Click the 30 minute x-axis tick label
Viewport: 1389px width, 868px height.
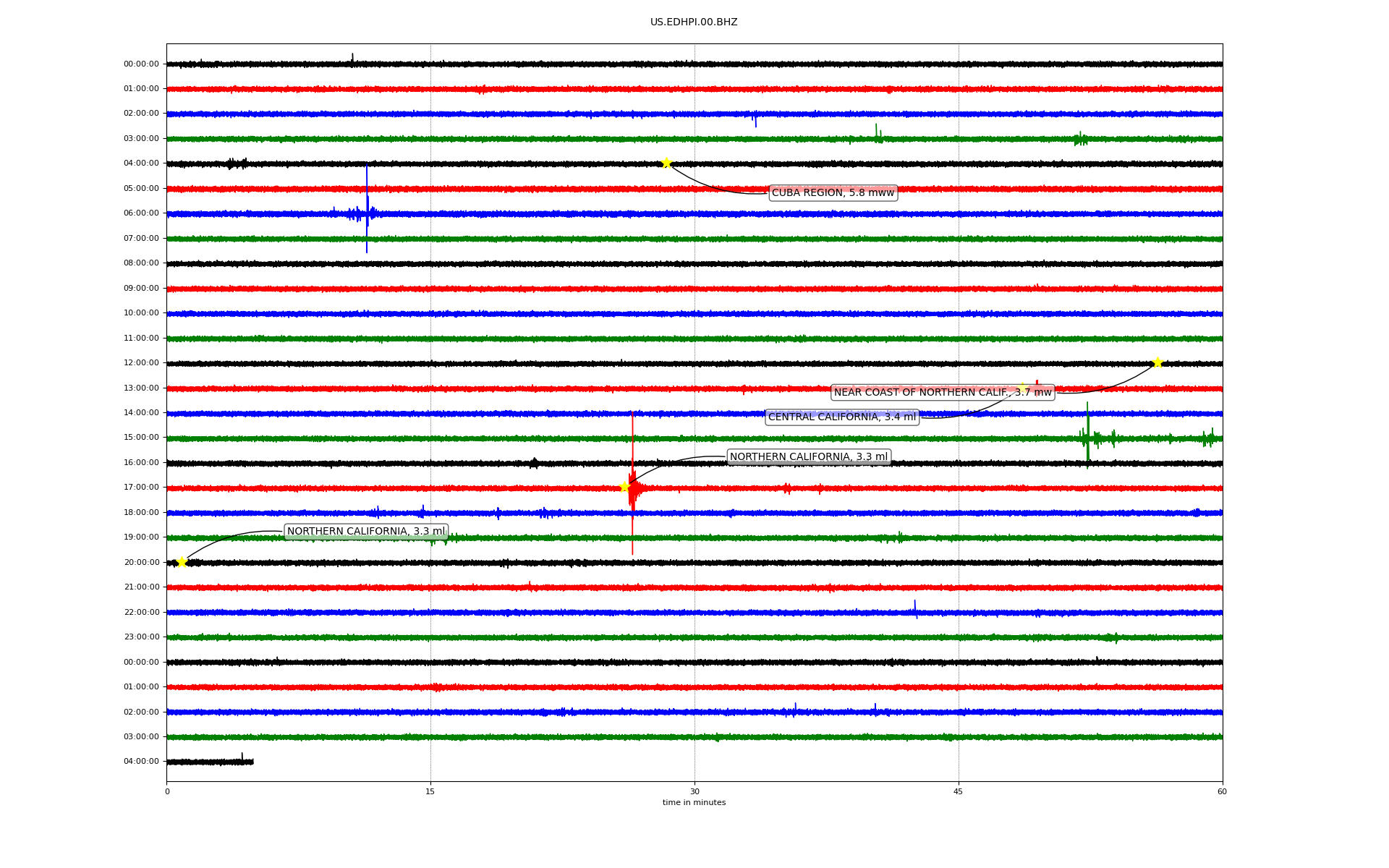click(694, 791)
